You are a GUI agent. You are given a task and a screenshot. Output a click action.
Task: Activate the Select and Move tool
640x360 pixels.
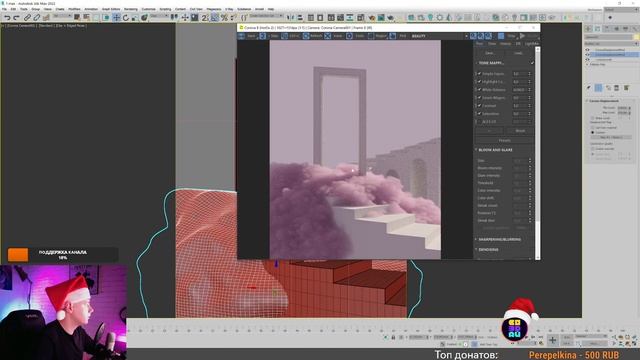click(x=116, y=17)
